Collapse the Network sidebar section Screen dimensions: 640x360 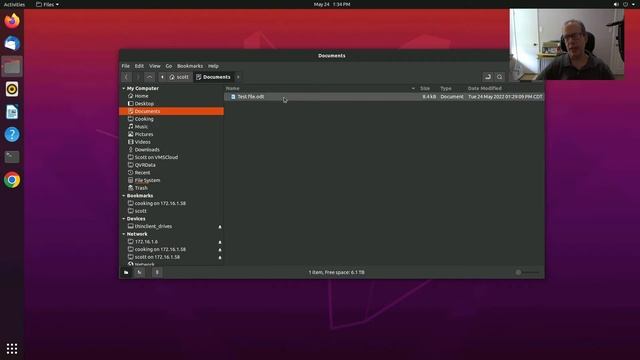pyautogui.click(x=124, y=234)
